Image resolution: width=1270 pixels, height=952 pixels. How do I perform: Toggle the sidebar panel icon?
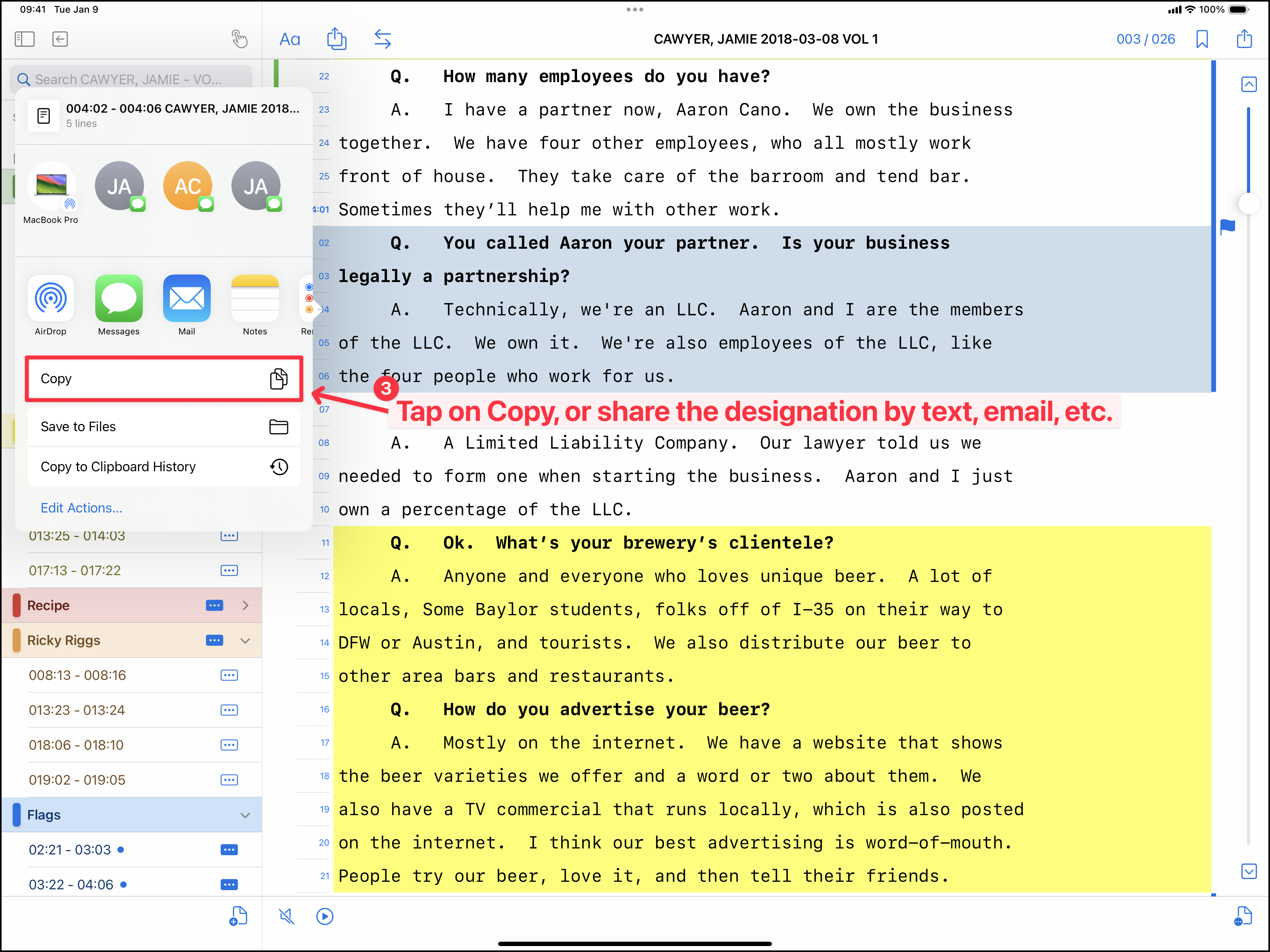click(x=25, y=39)
